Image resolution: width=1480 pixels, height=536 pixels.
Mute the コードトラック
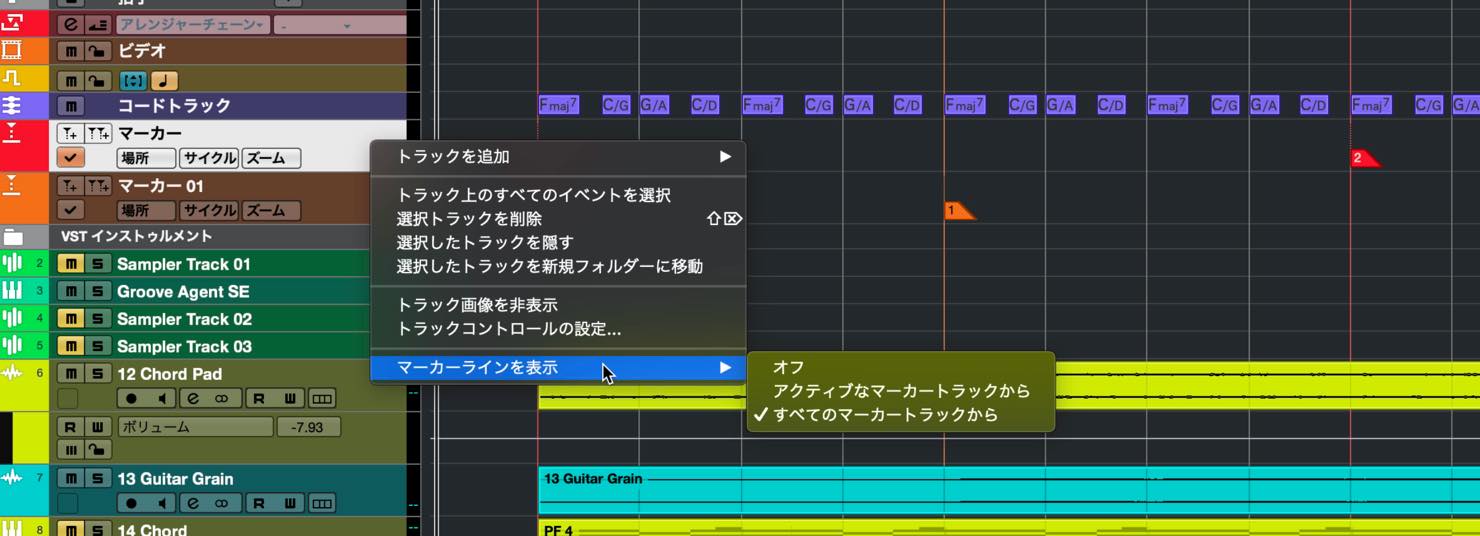pos(70,106)
